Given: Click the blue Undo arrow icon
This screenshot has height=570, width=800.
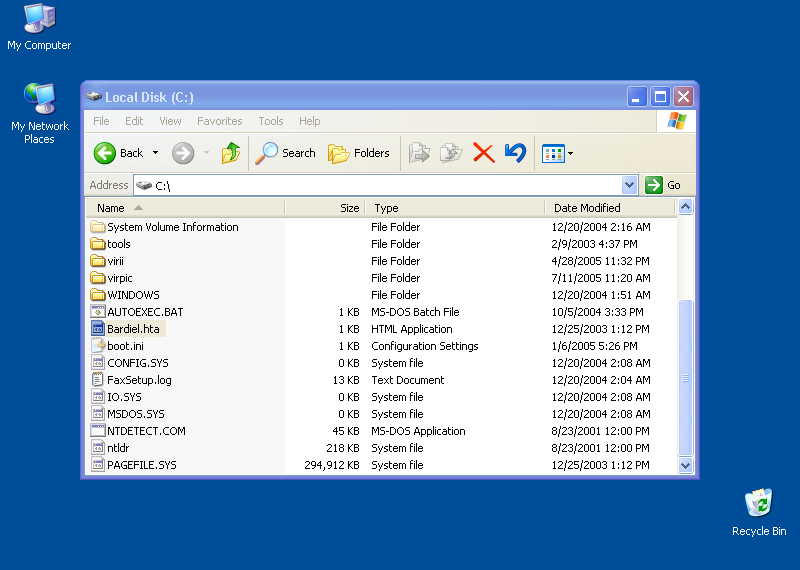Looking at the screenshot, I should 515,153.
